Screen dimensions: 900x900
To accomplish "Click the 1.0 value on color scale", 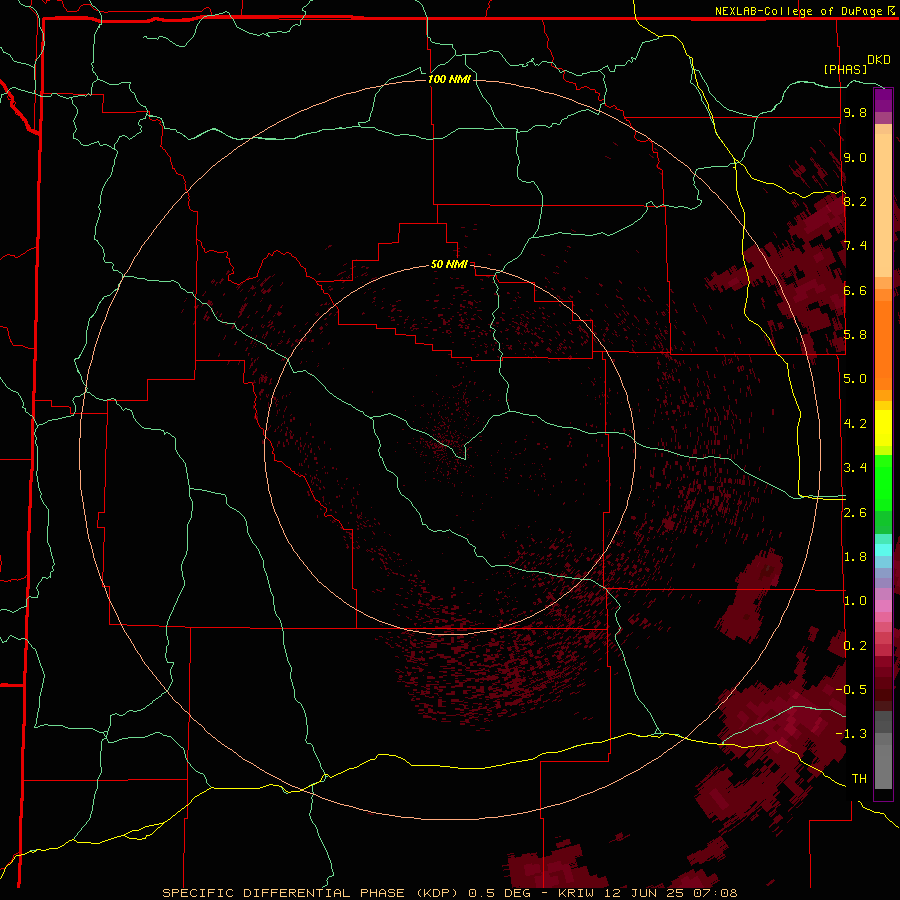I will coord(855,601).
